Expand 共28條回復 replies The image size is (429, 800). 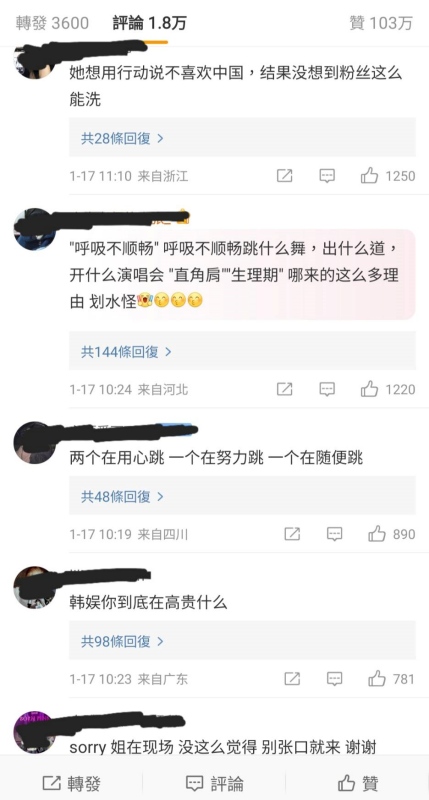pos(122,138)
